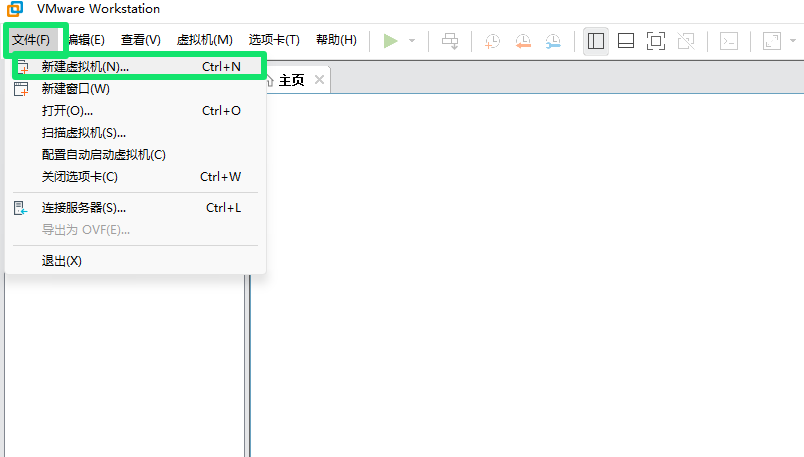Open the power options dropdown arrow
804x457 pixels.
(411, 41)
